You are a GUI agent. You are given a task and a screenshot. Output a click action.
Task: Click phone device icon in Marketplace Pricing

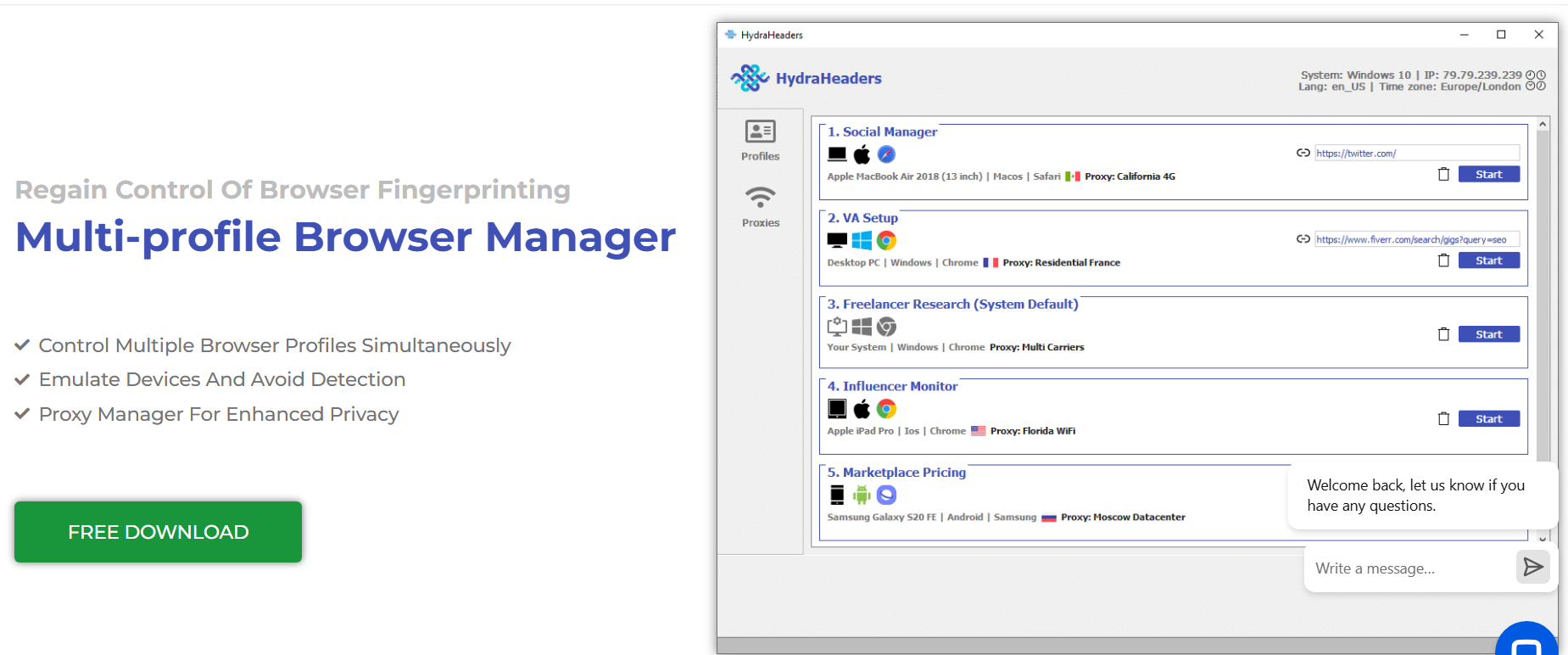coord(837,495)
